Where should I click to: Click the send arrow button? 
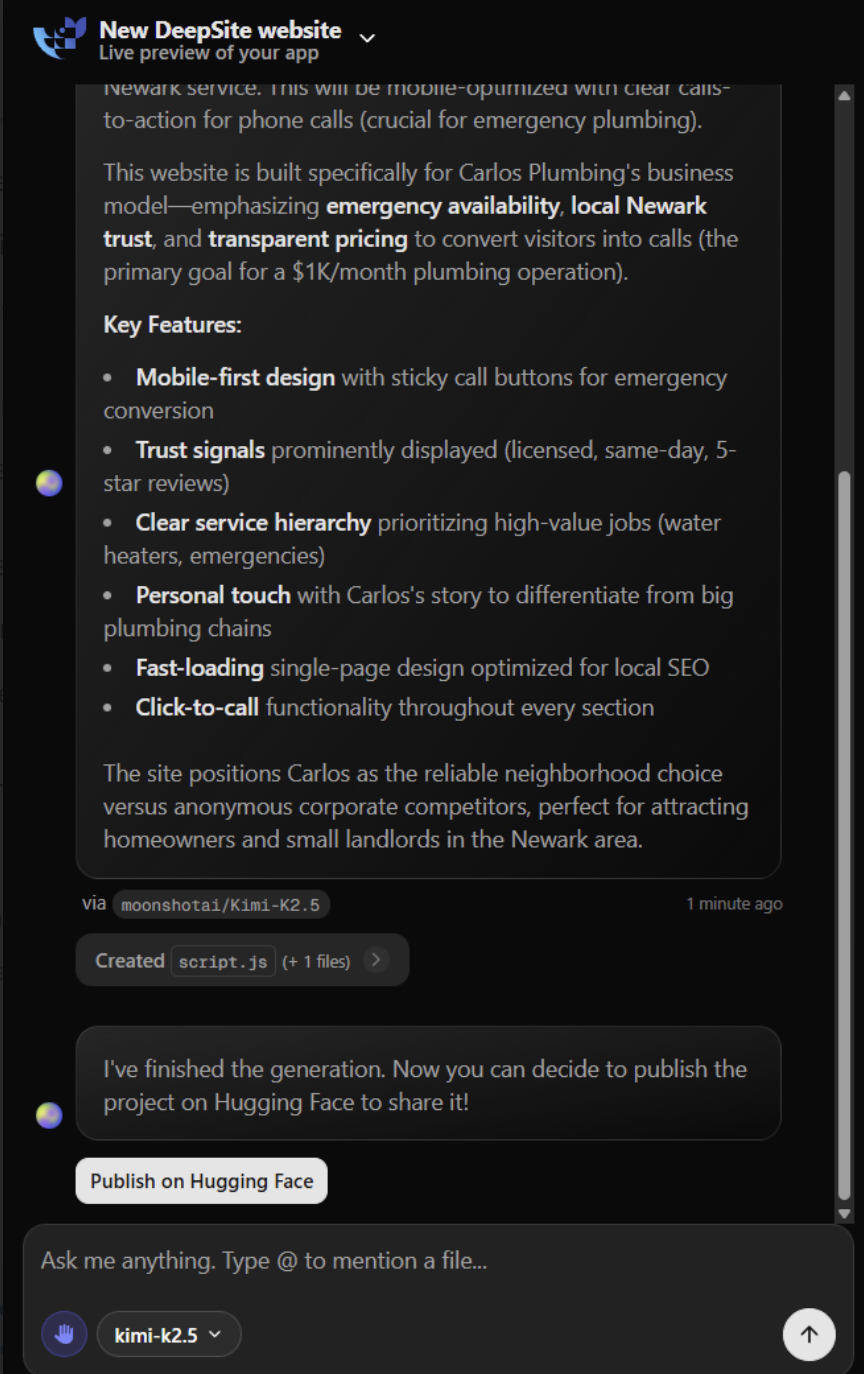point(809,1334)
